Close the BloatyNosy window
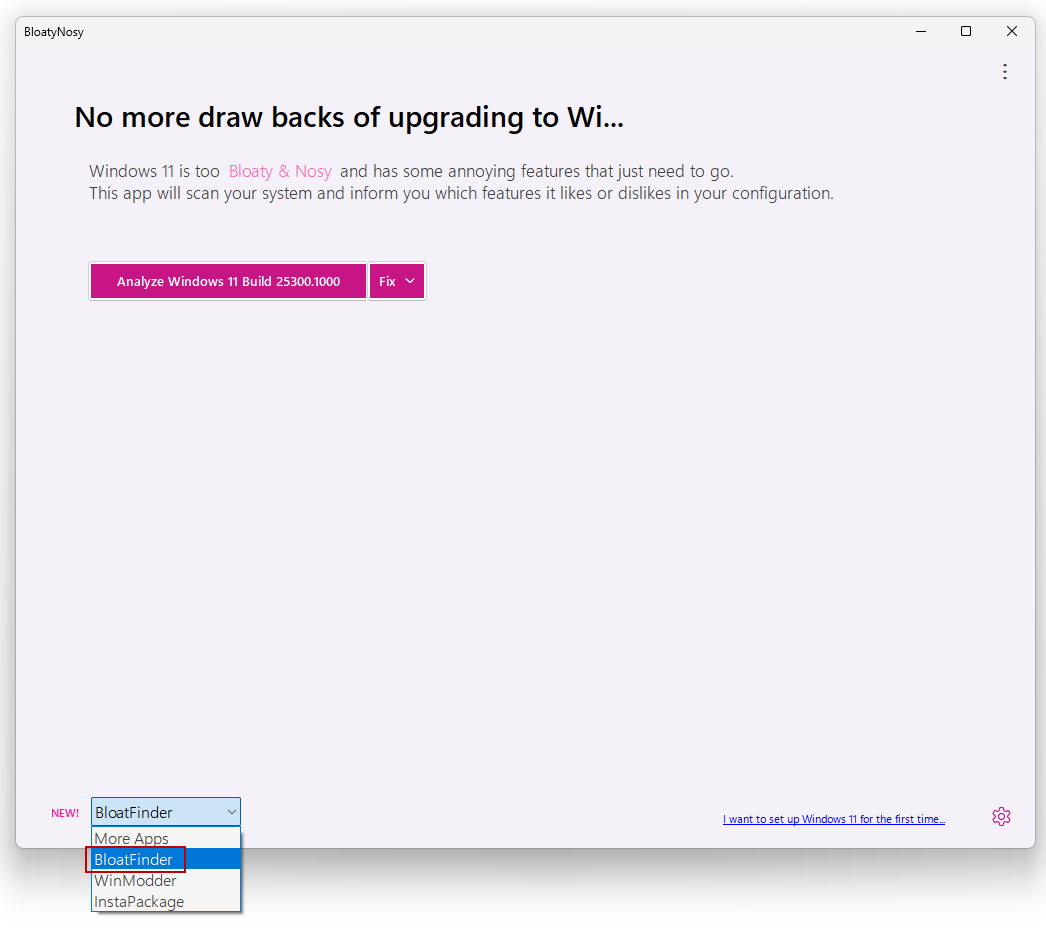The image size is (1046, 929). pos(1011,31)
